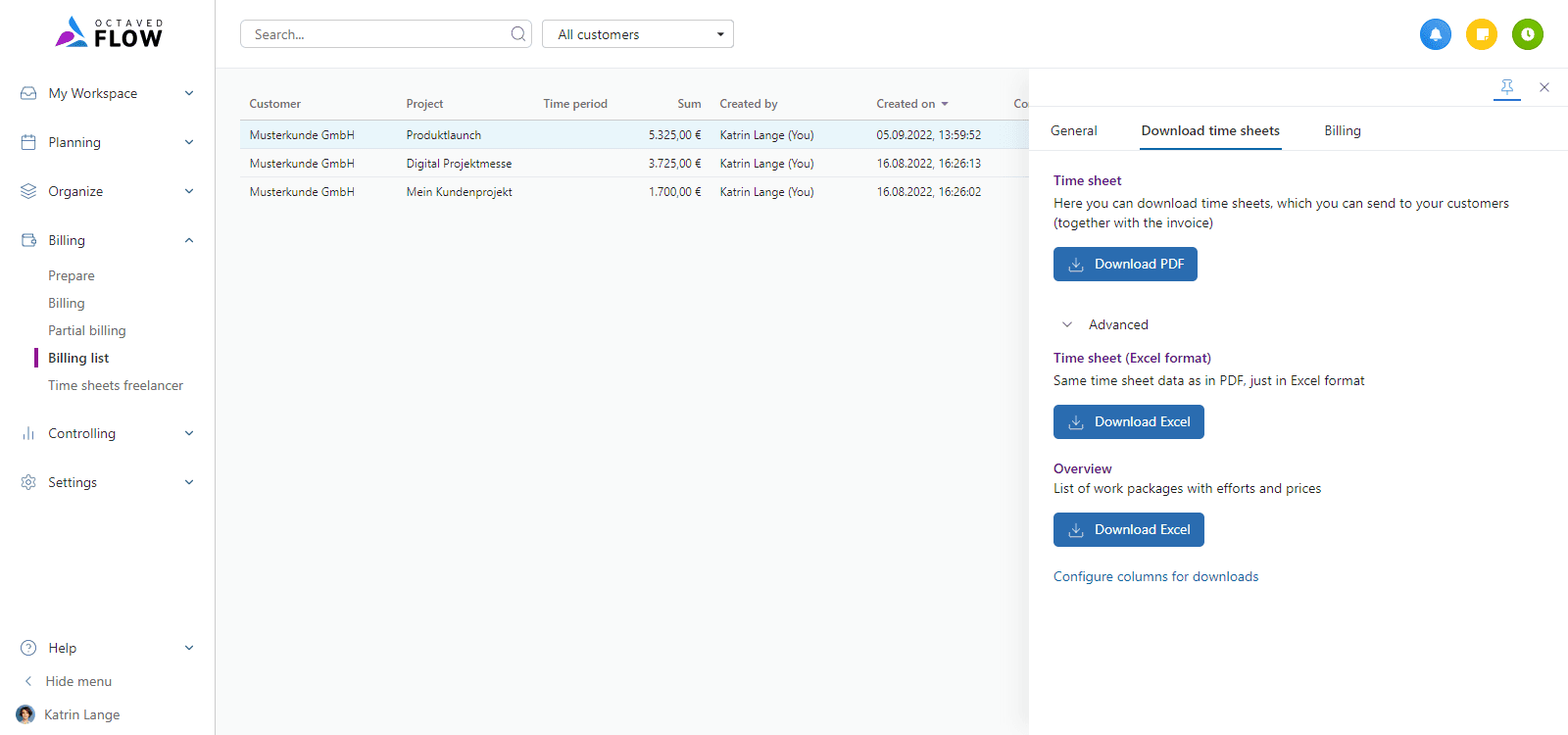Viewport: 1568px width, 735px height.
Task: Switch to the General tab
Action: click(x=1073, y=130)
